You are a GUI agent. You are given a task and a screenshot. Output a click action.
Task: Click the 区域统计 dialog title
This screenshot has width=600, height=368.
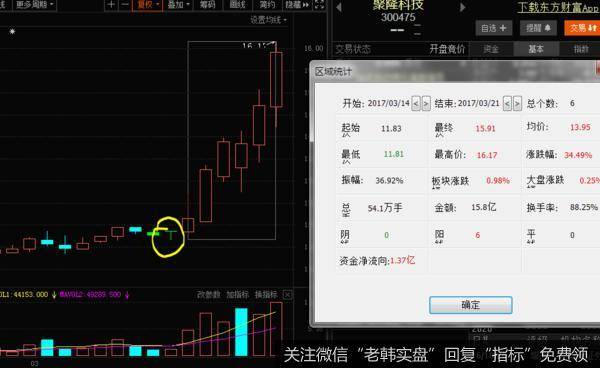click(333, 71)
